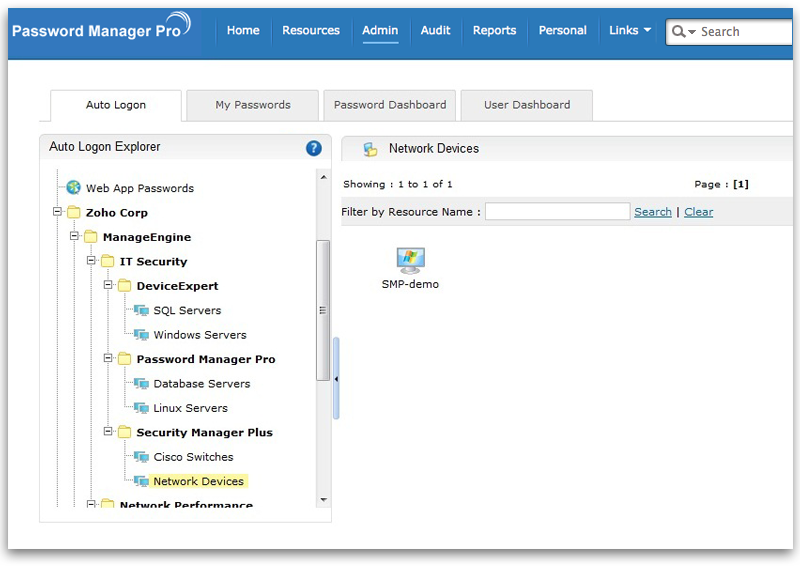Open the Audit menu

[435, 31]
